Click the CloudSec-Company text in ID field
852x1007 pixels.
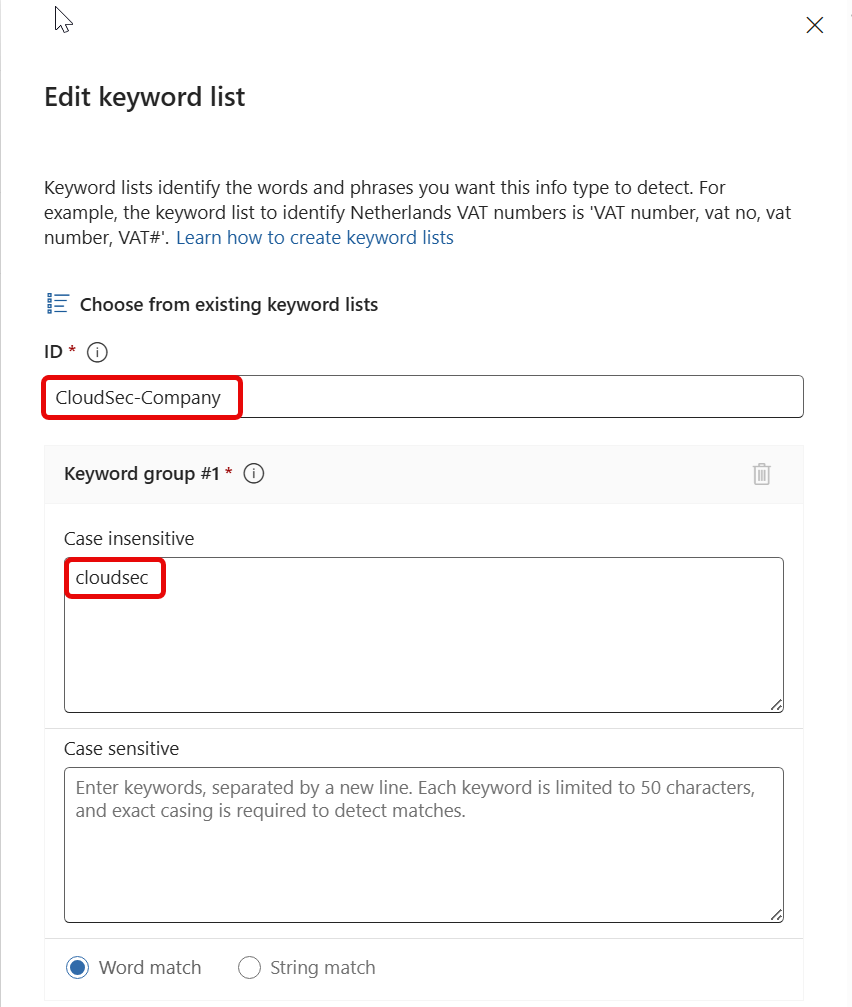(138, 397)
